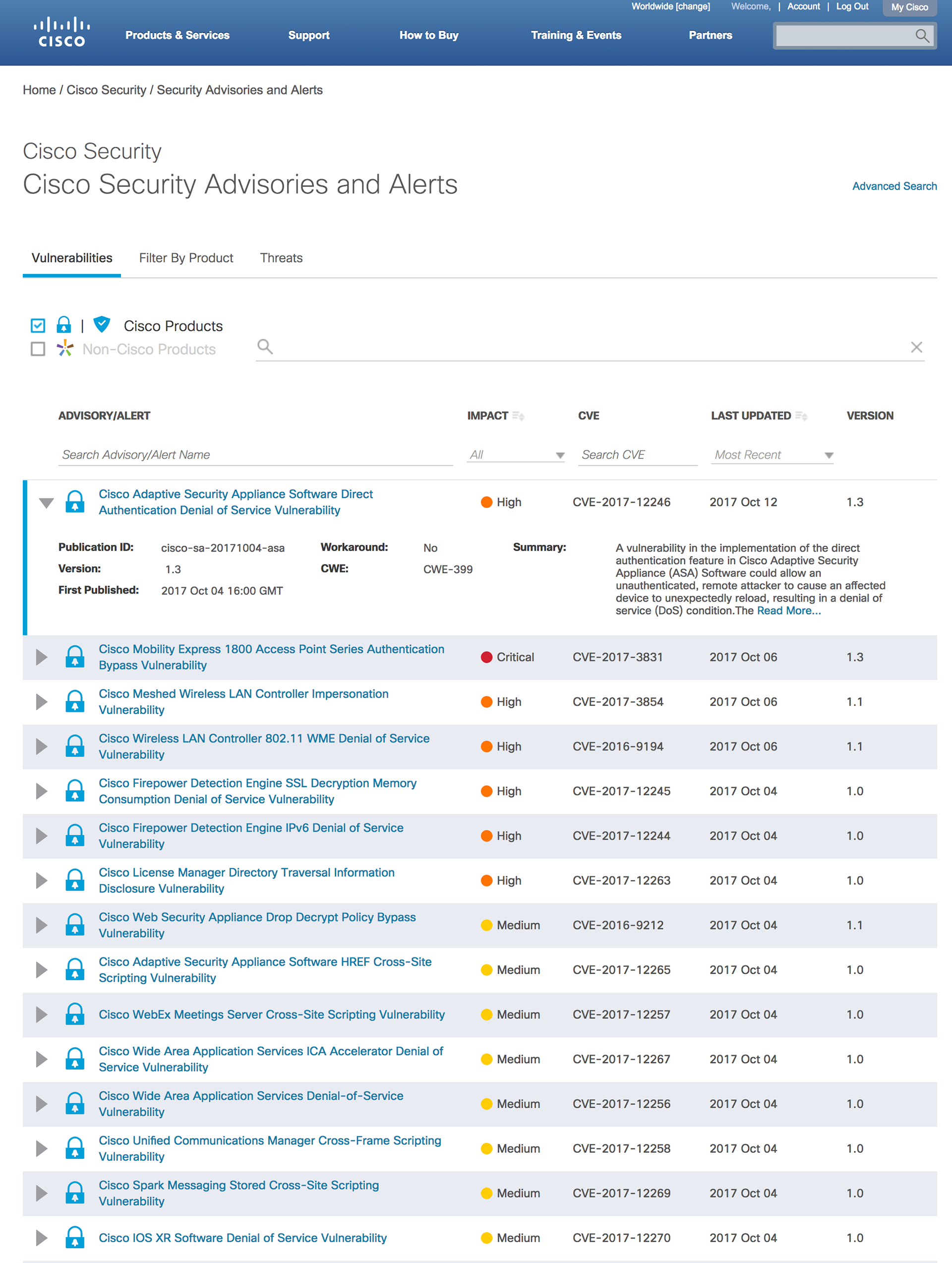Open the Advanced Search link

click(894, 186)
